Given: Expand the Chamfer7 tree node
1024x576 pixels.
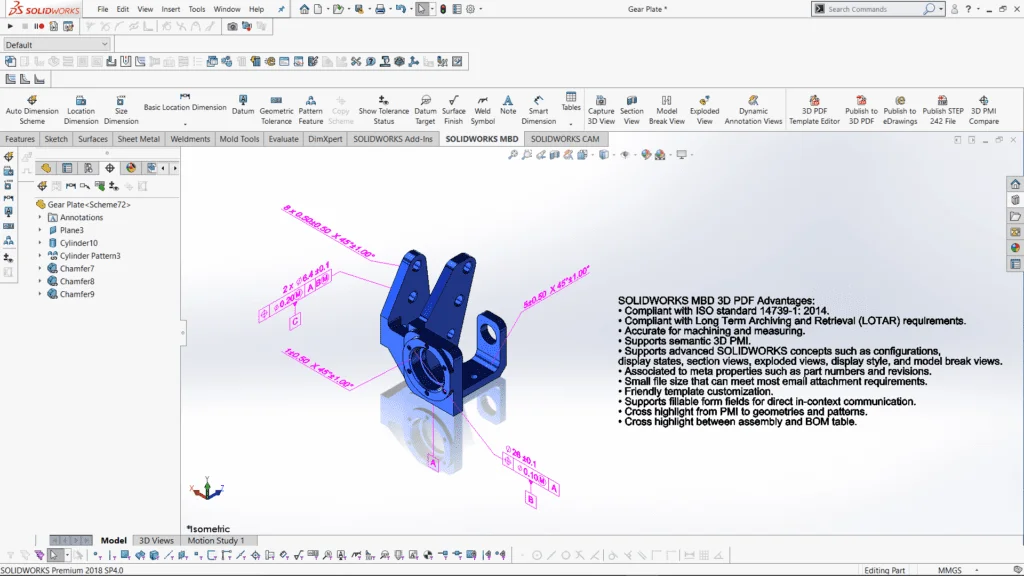Looking at the screenshot, I should [40, 268].
